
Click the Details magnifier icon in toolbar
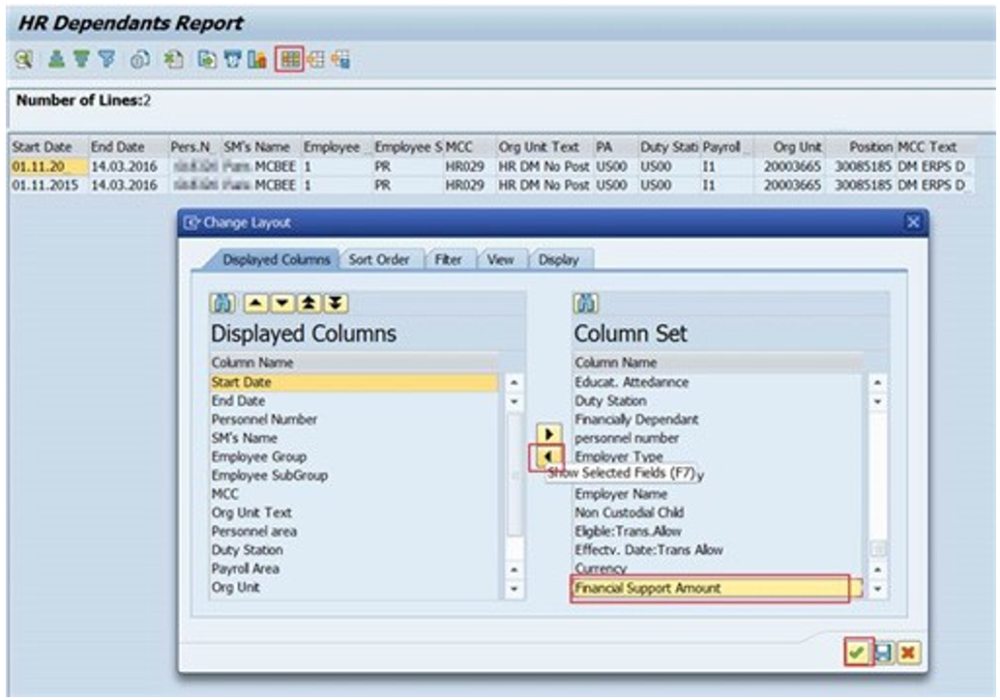24,60
